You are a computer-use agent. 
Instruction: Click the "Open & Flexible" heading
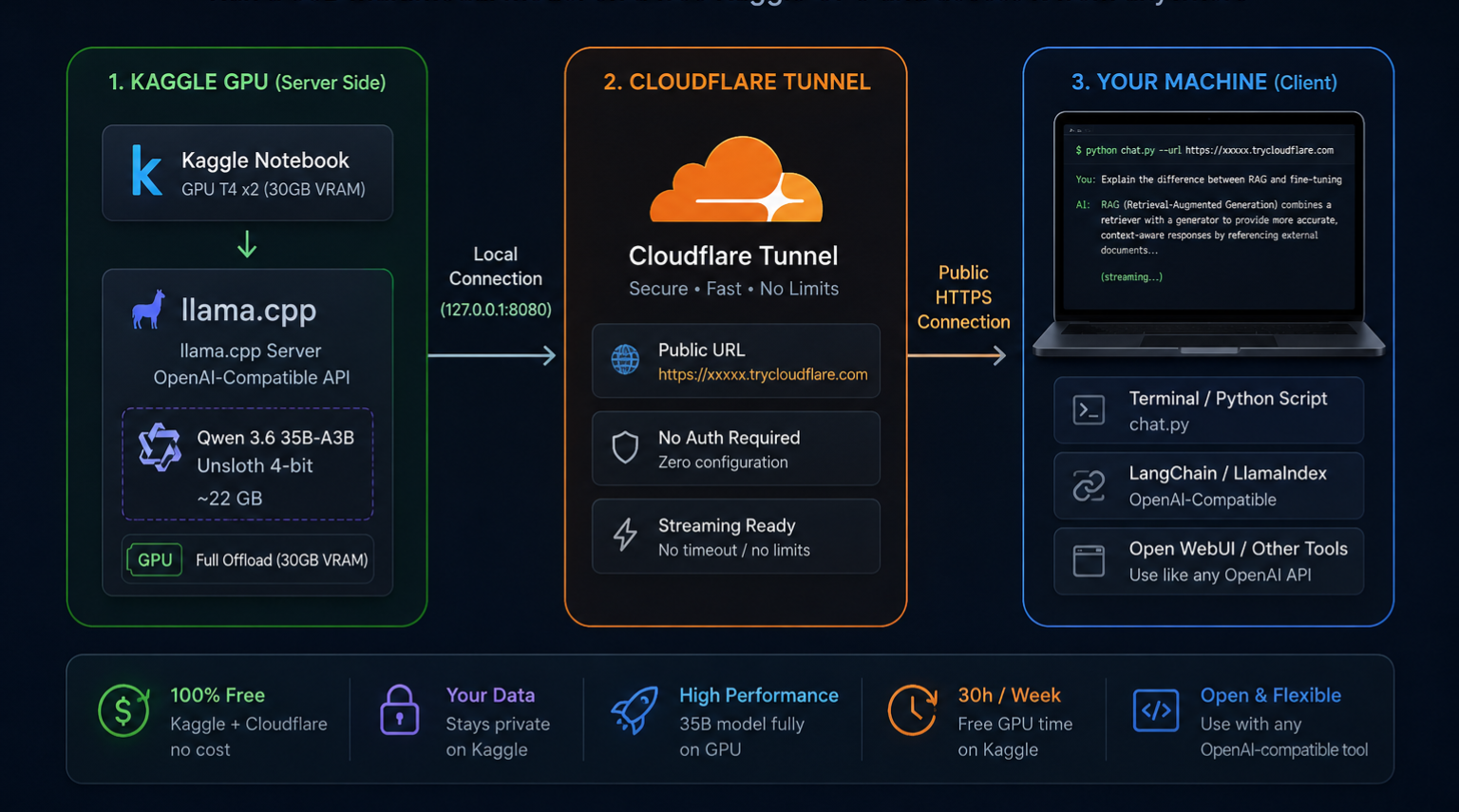(1271, 695)
